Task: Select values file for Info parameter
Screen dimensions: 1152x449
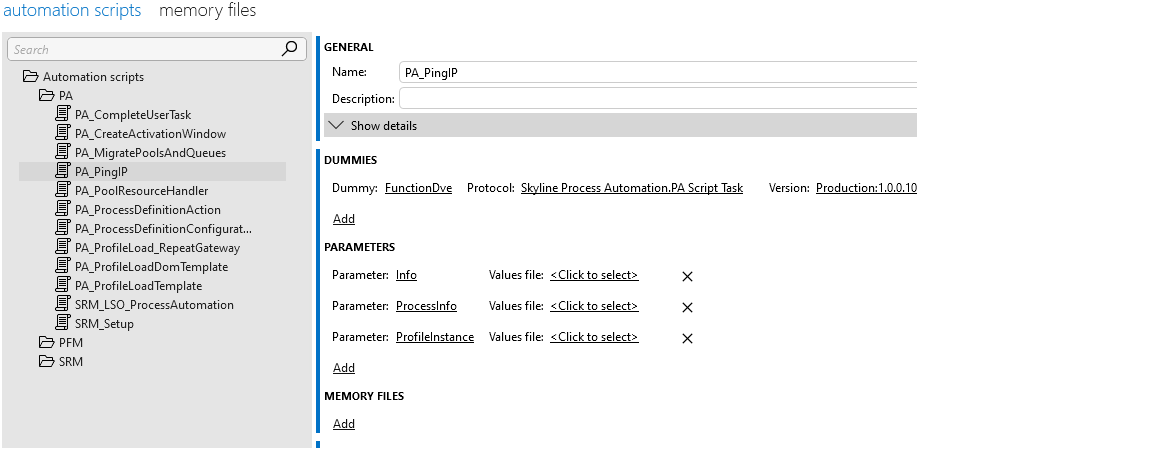Action: coord(594,275)
